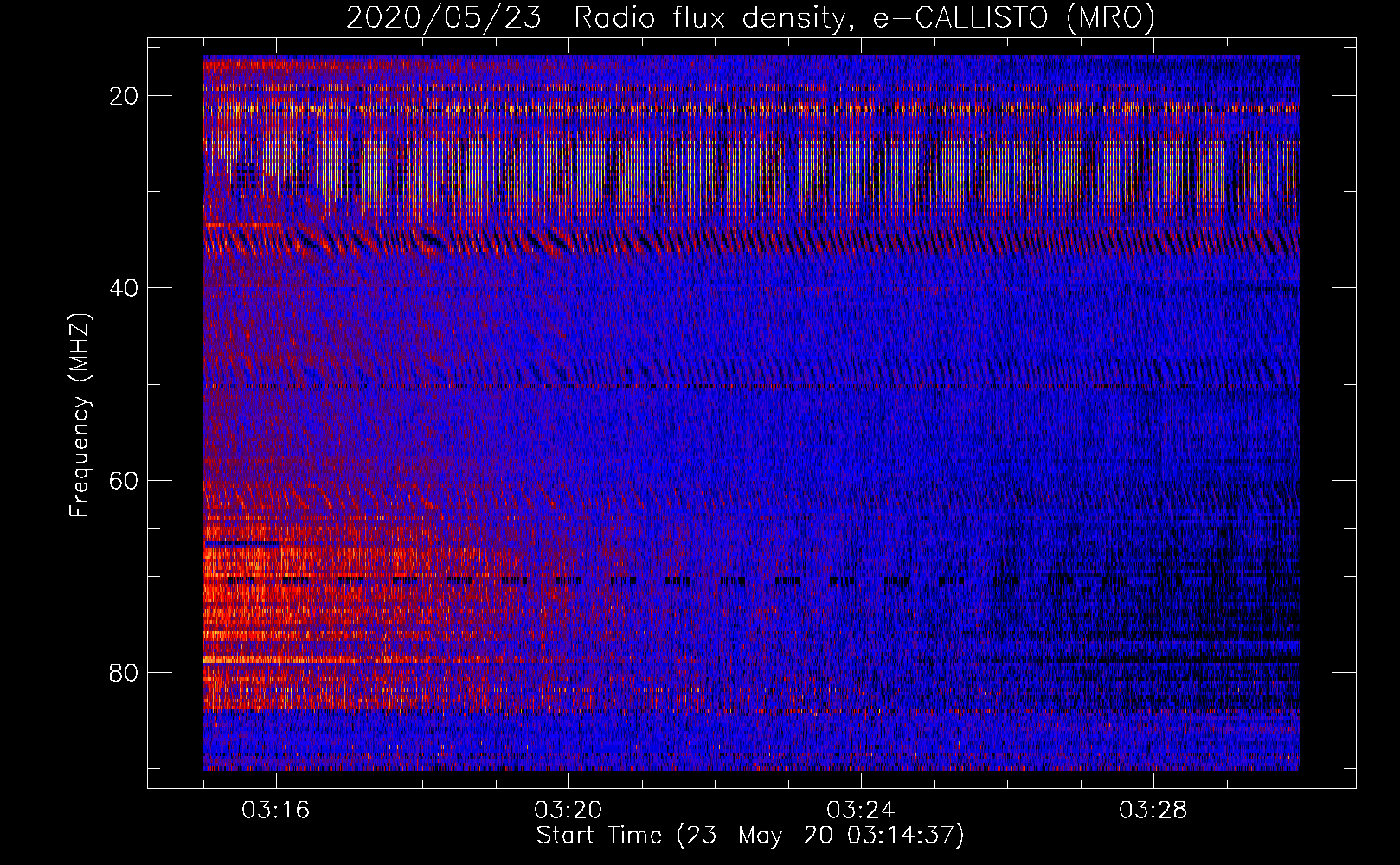Select the y-axis label 'Frequency (MHZ)'

(80, 415)
